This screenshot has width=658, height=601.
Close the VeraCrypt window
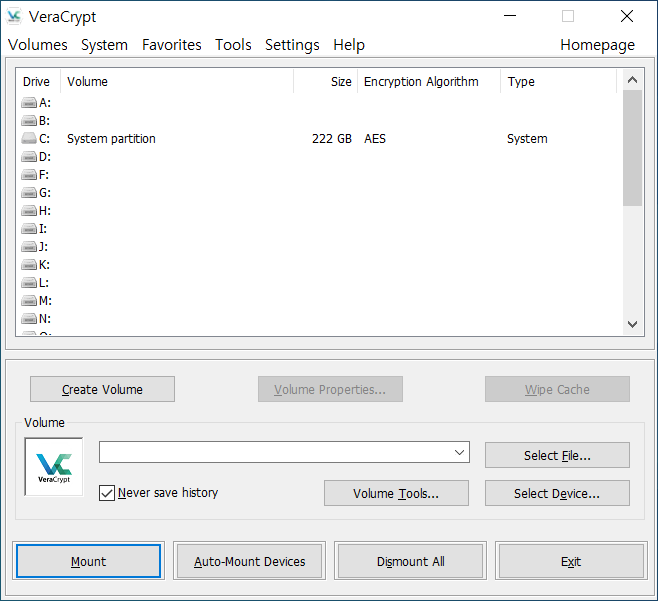[627, 16]
